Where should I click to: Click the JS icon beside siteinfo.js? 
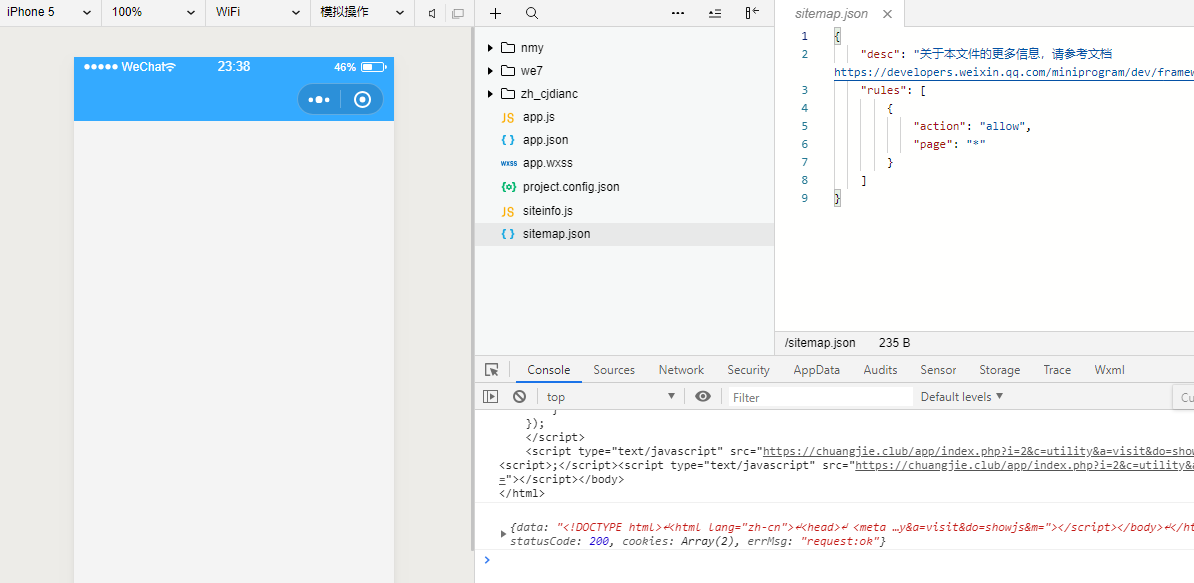508,211
